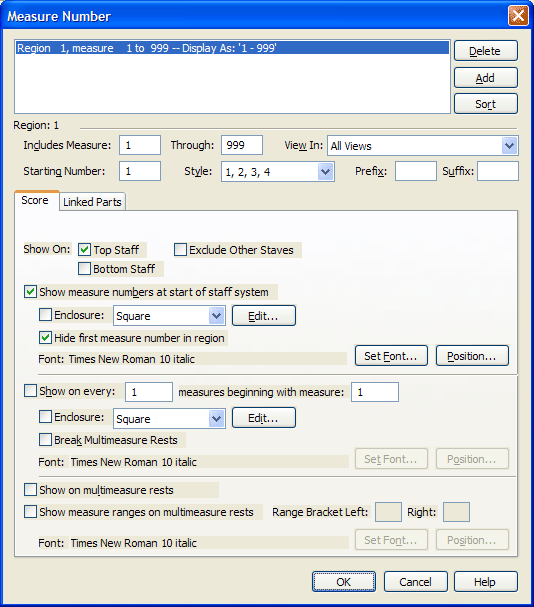The image size is (534, 607).
Task: Click the Add region button
Action: coord(486,78)
